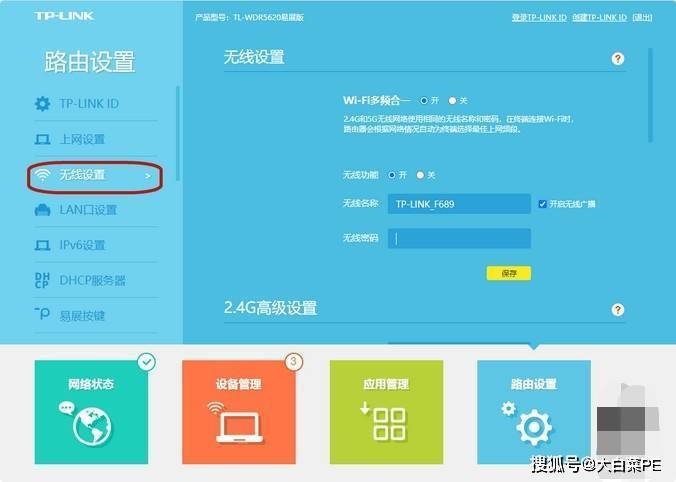
Task: Switch to 网络状态 tab
Action: coord(91,412)
